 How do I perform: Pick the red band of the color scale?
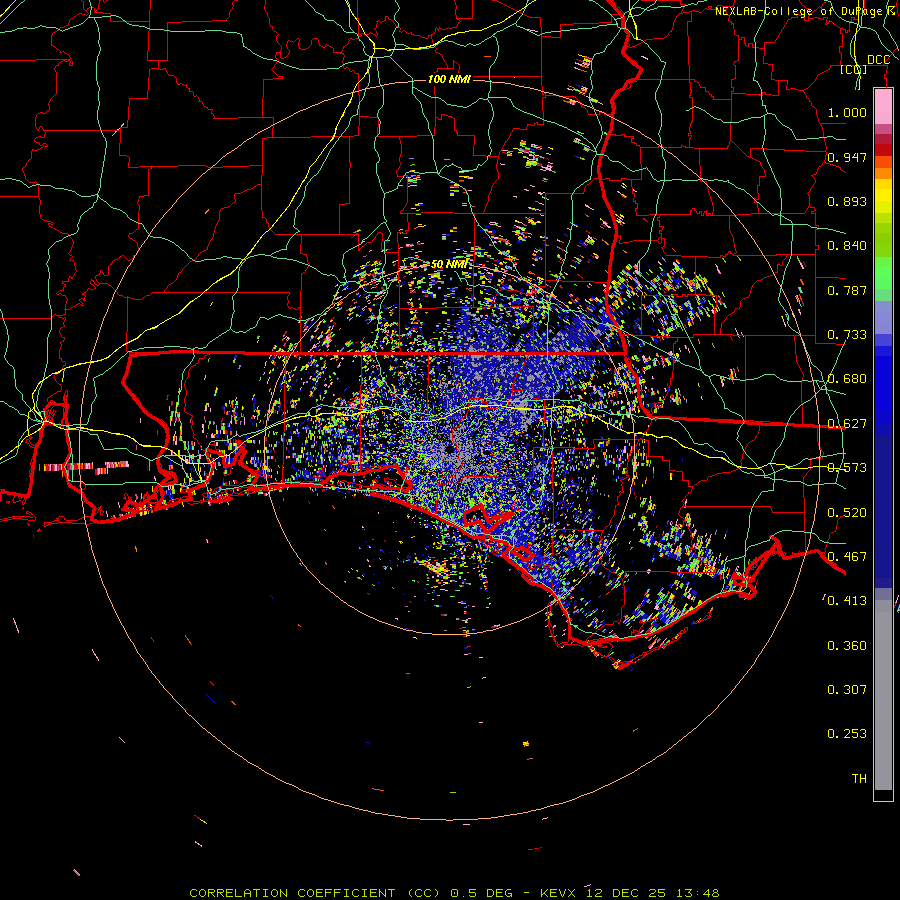[883, 150]
